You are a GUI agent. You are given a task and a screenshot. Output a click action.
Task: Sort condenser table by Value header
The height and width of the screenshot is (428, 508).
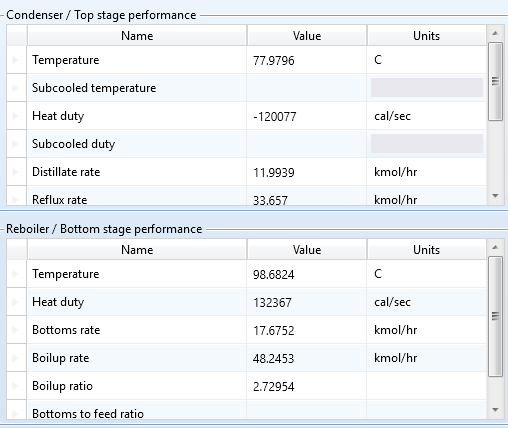tap(307, 35)
